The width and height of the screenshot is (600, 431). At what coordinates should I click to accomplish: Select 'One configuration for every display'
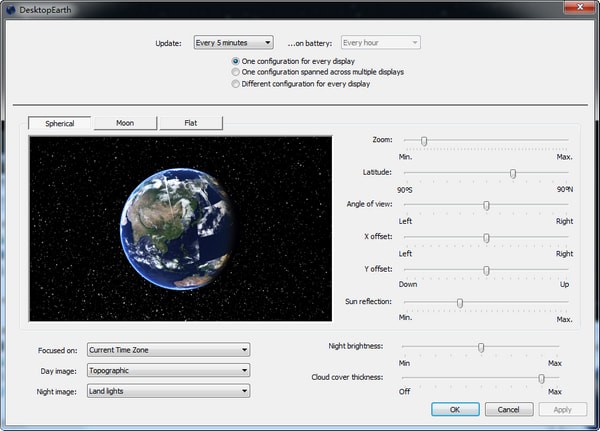pyautogui.click(x=236, y=61)
